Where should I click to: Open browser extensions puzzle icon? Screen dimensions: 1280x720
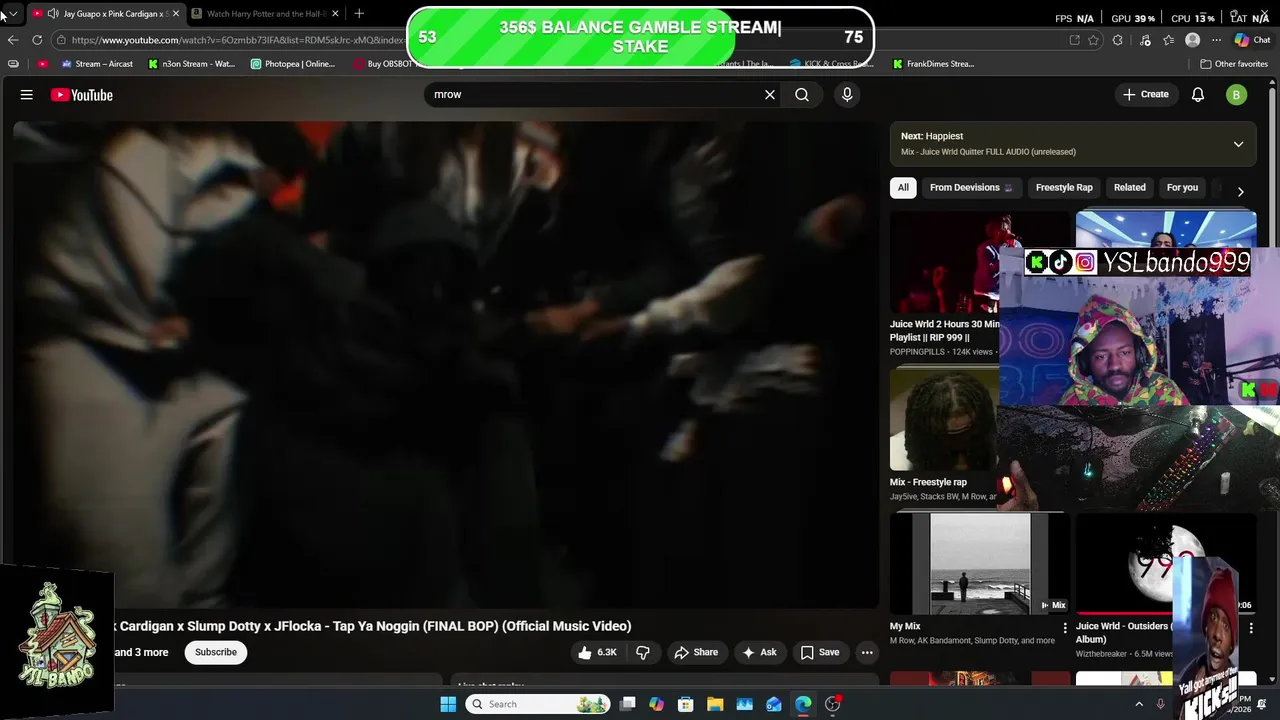(1118, 40)
